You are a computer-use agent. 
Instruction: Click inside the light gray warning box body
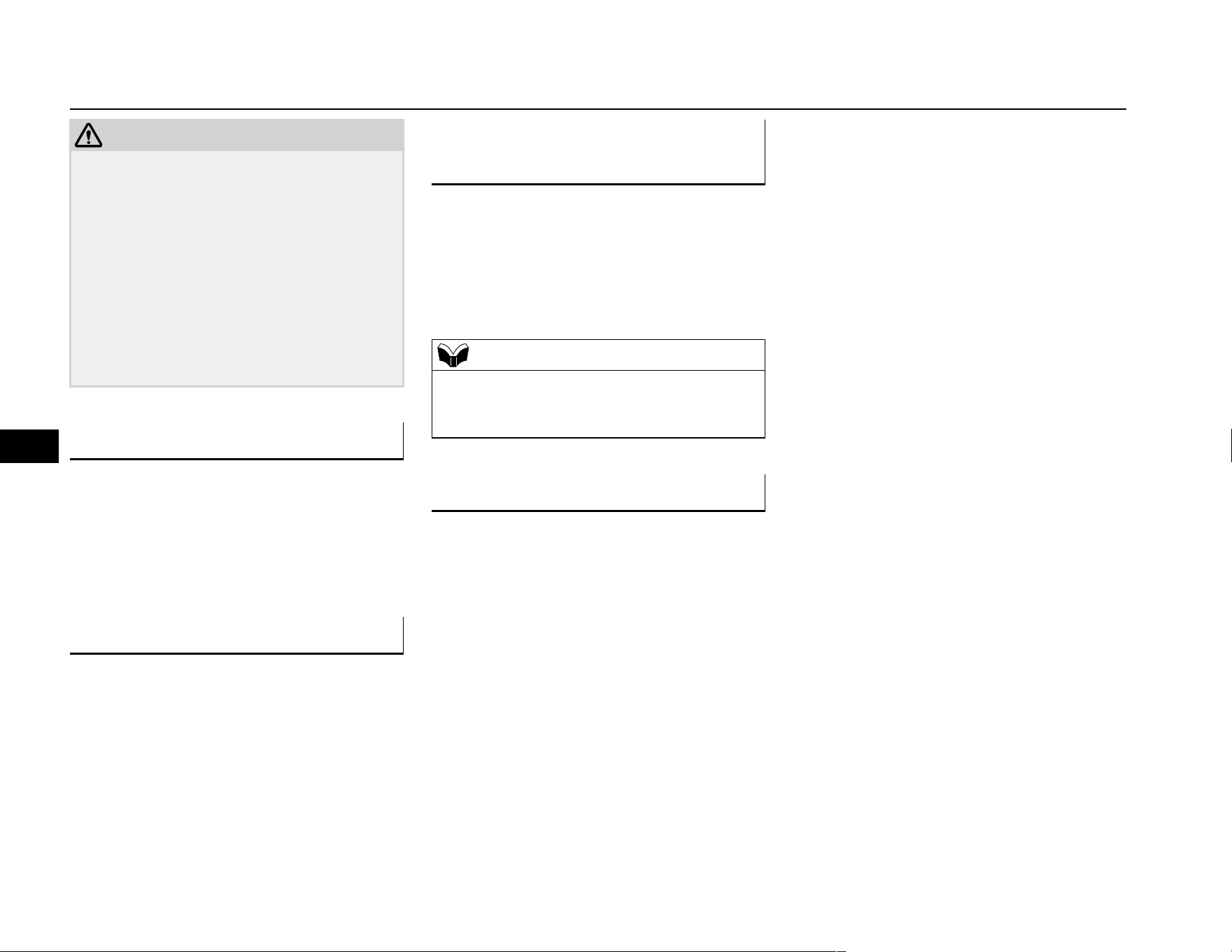[237, 269]
